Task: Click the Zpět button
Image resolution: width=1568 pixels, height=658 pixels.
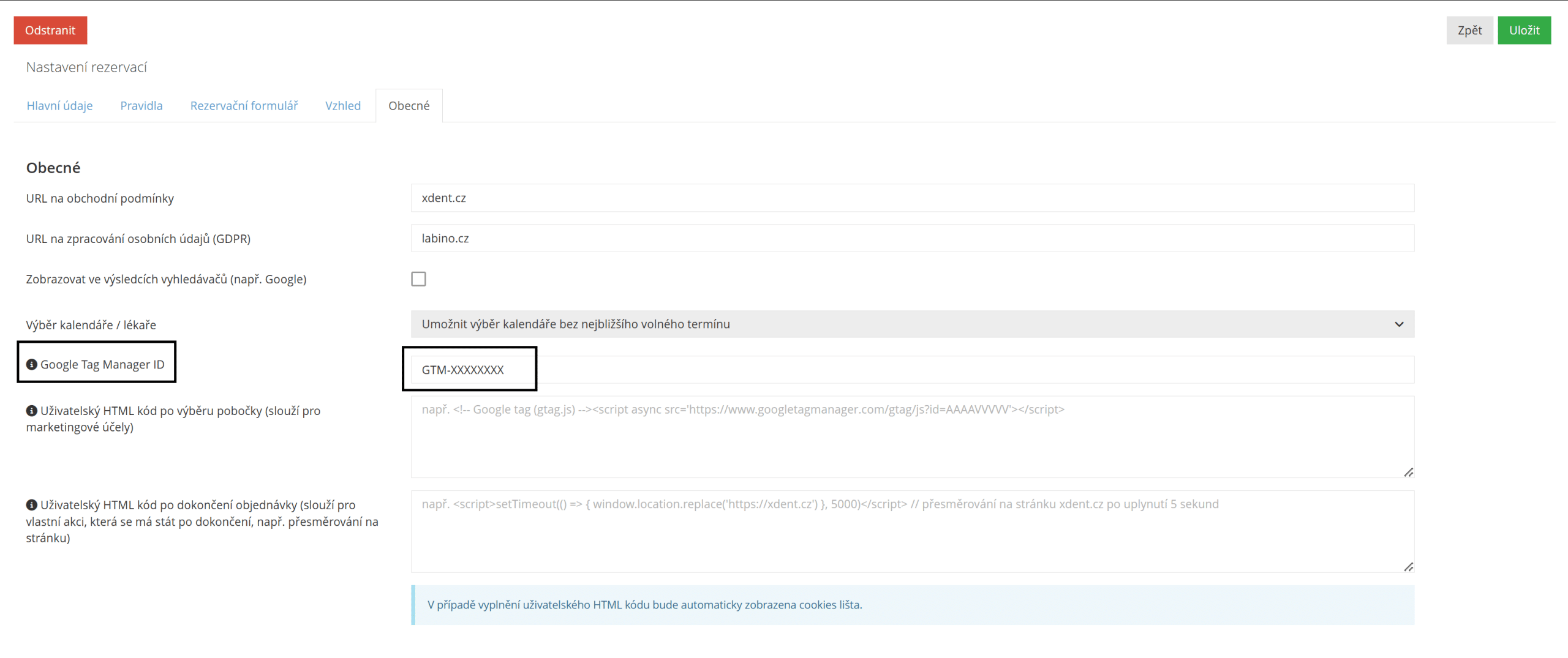Action: pyautogui.click(x=1469, y=30)
